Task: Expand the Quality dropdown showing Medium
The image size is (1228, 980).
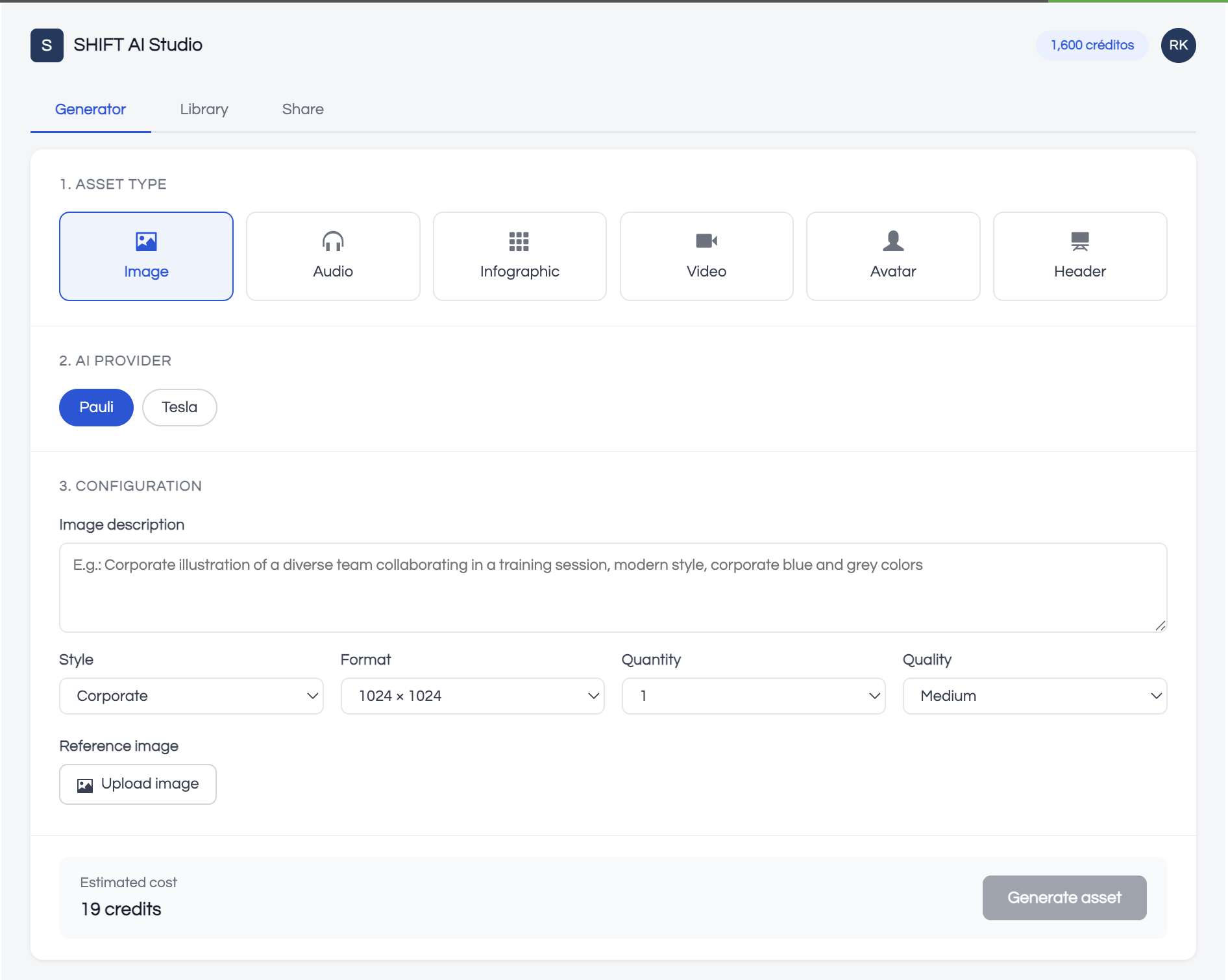Action: coord(1035,696)
